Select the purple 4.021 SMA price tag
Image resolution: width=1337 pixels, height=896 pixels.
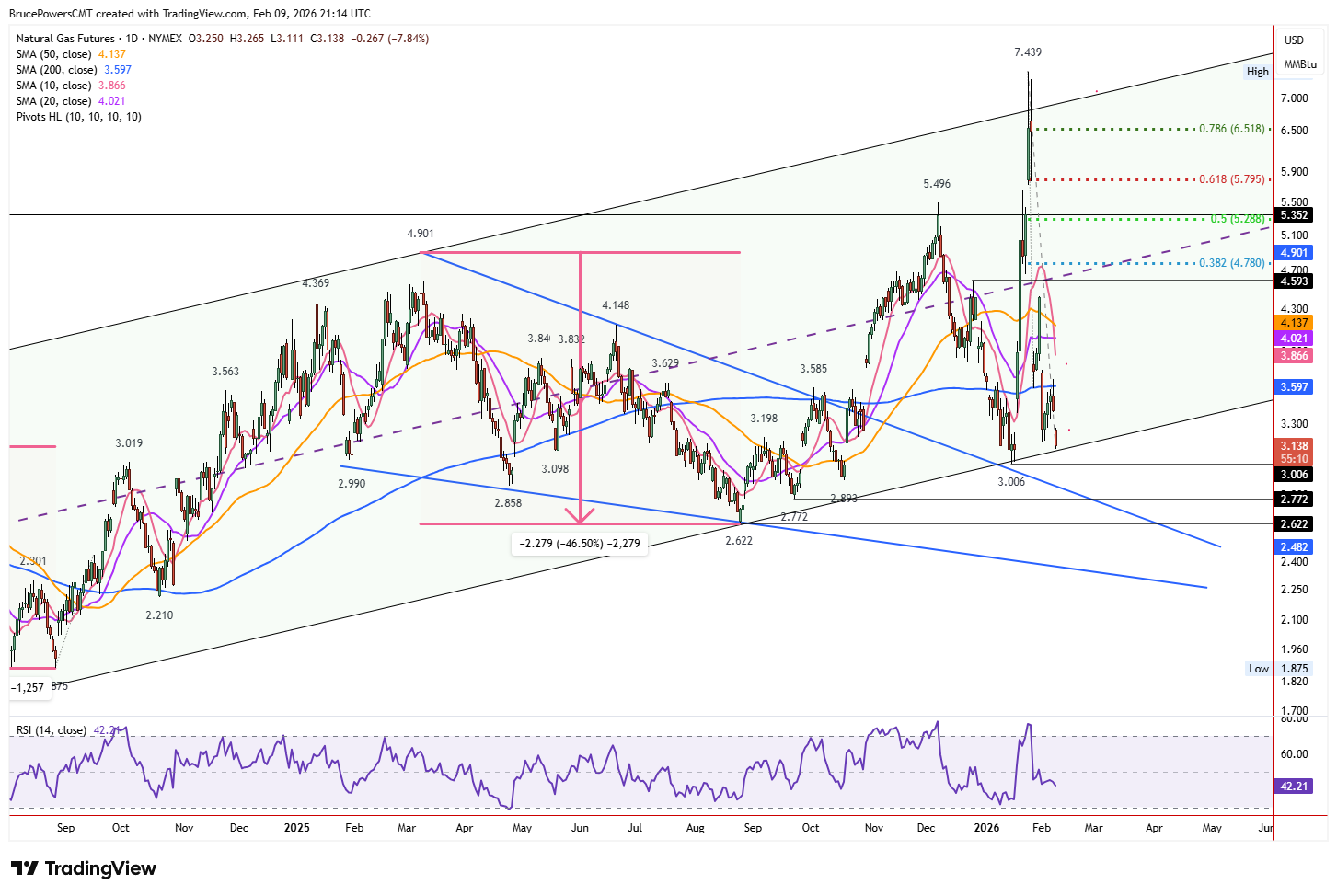(1293, 339)
